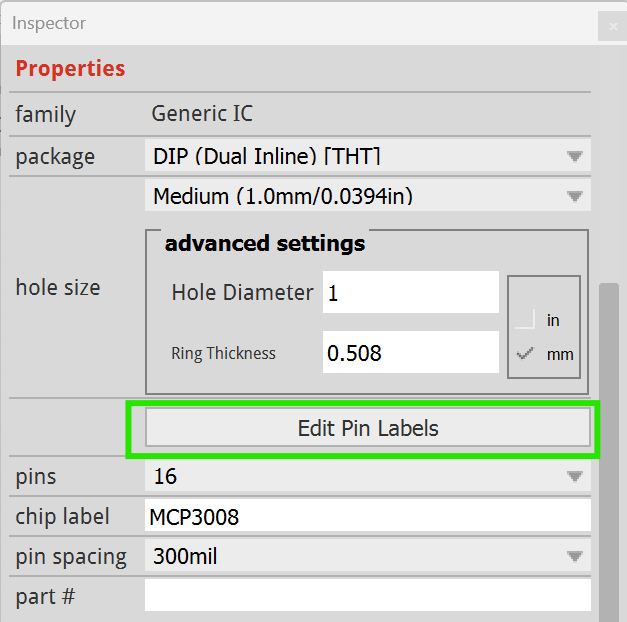Click the pins dropdown arrow icon
627x622 pixels.
tap(575, 476)
